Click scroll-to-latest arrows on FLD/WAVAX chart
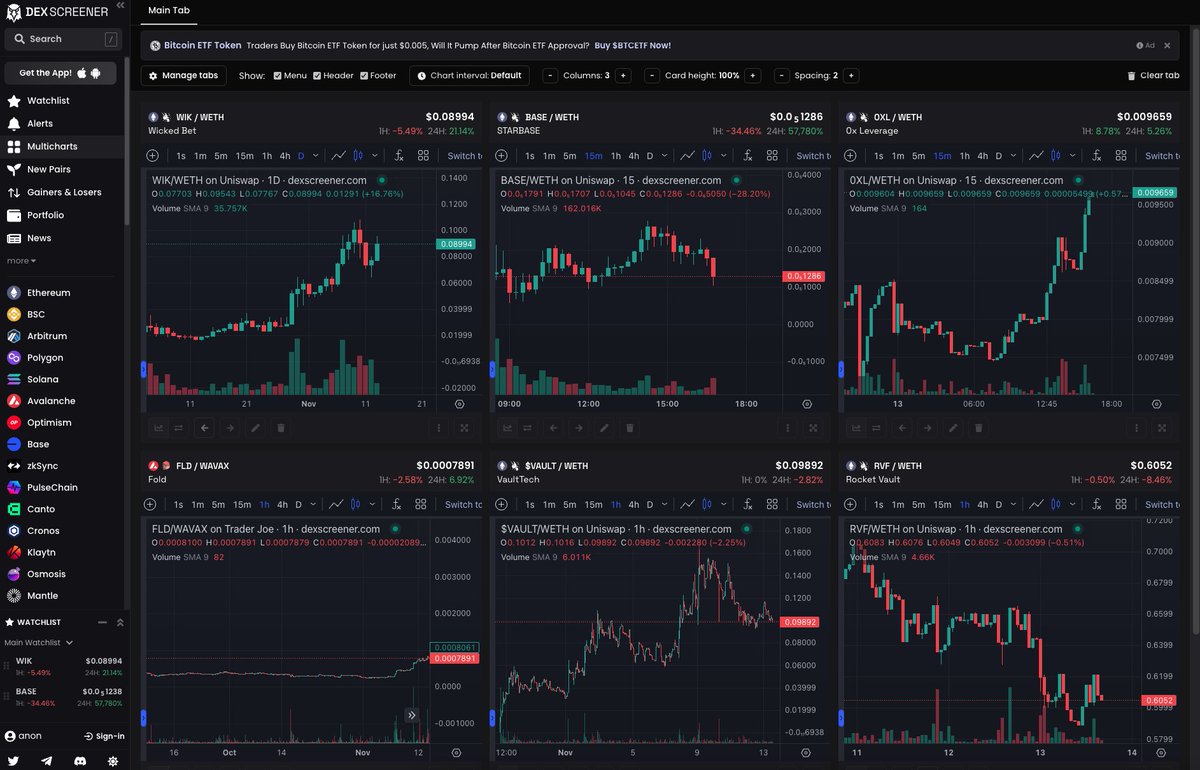 tap(411, 715)
